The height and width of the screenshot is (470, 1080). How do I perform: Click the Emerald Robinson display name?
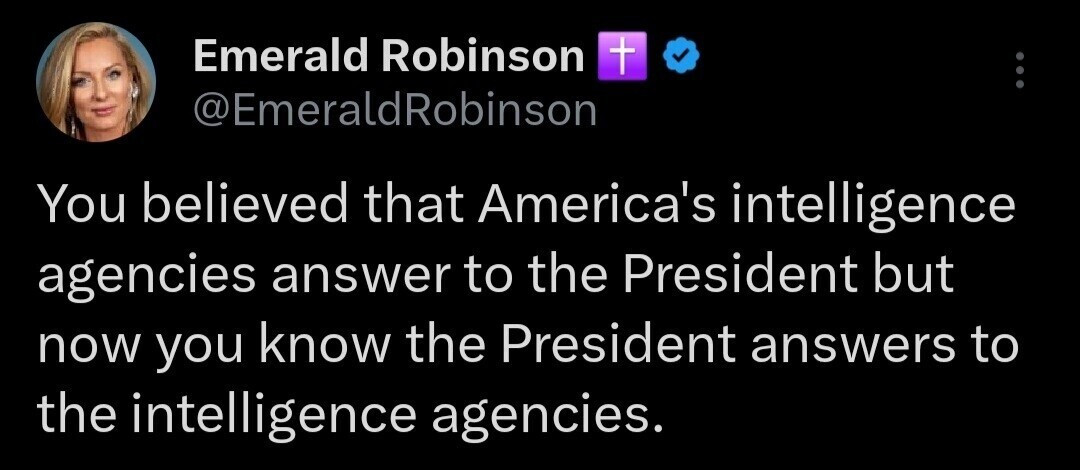(x=389, y=57)
